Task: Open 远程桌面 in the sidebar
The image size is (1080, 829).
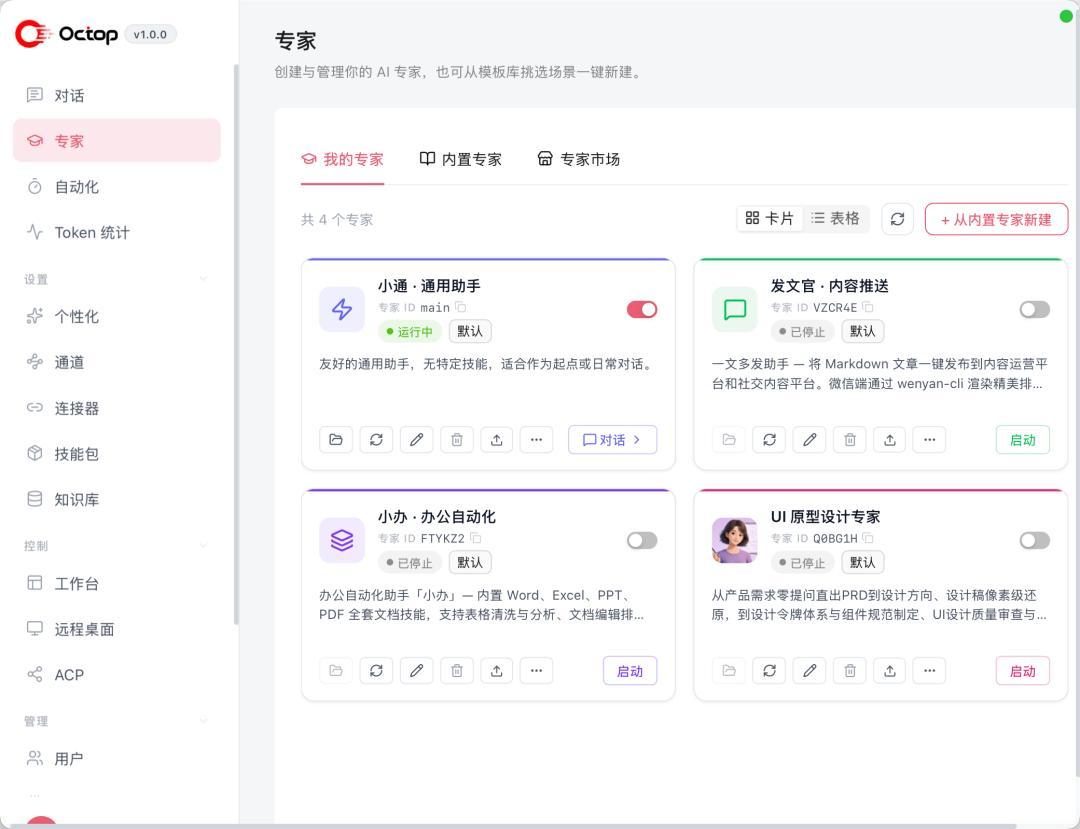Action: tap(117, 629)
